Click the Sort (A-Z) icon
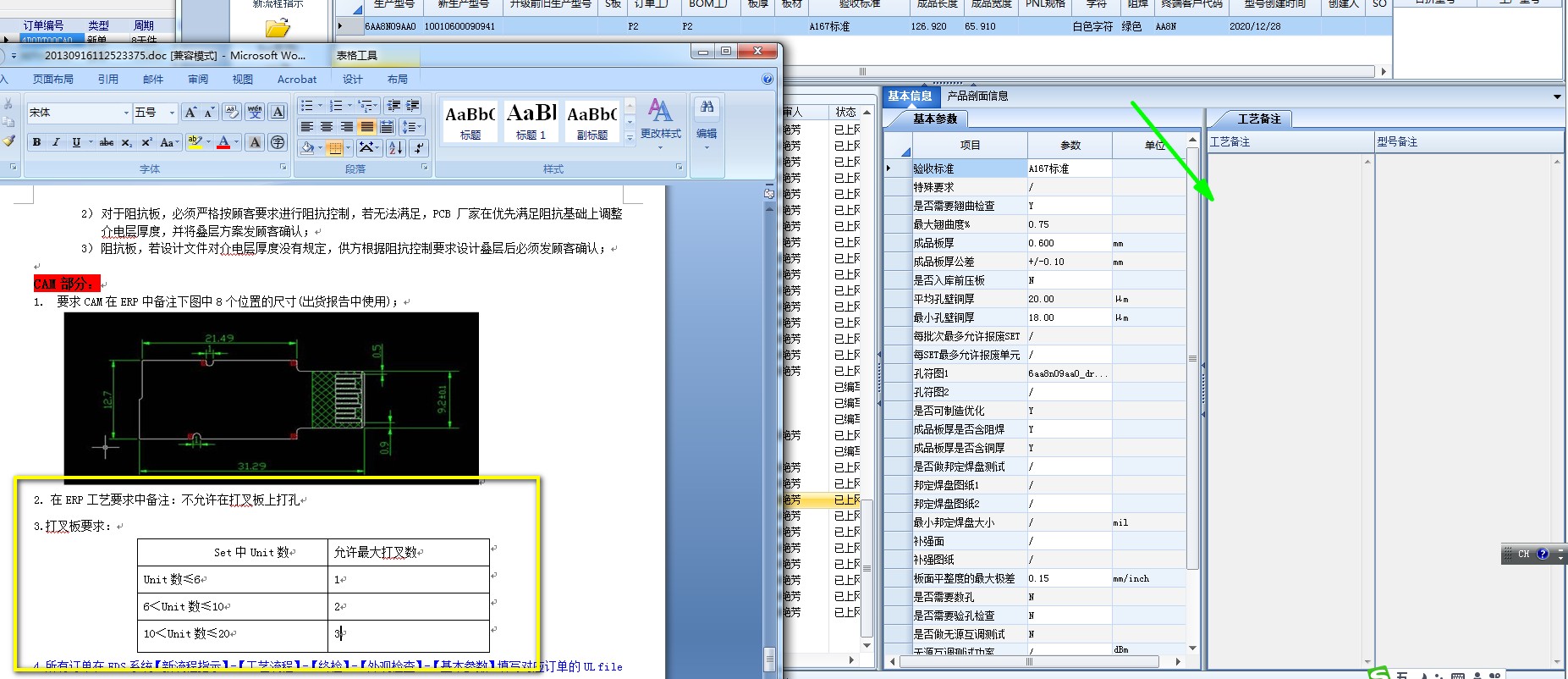The image size is (1568, 679). (x=395, y=147)
